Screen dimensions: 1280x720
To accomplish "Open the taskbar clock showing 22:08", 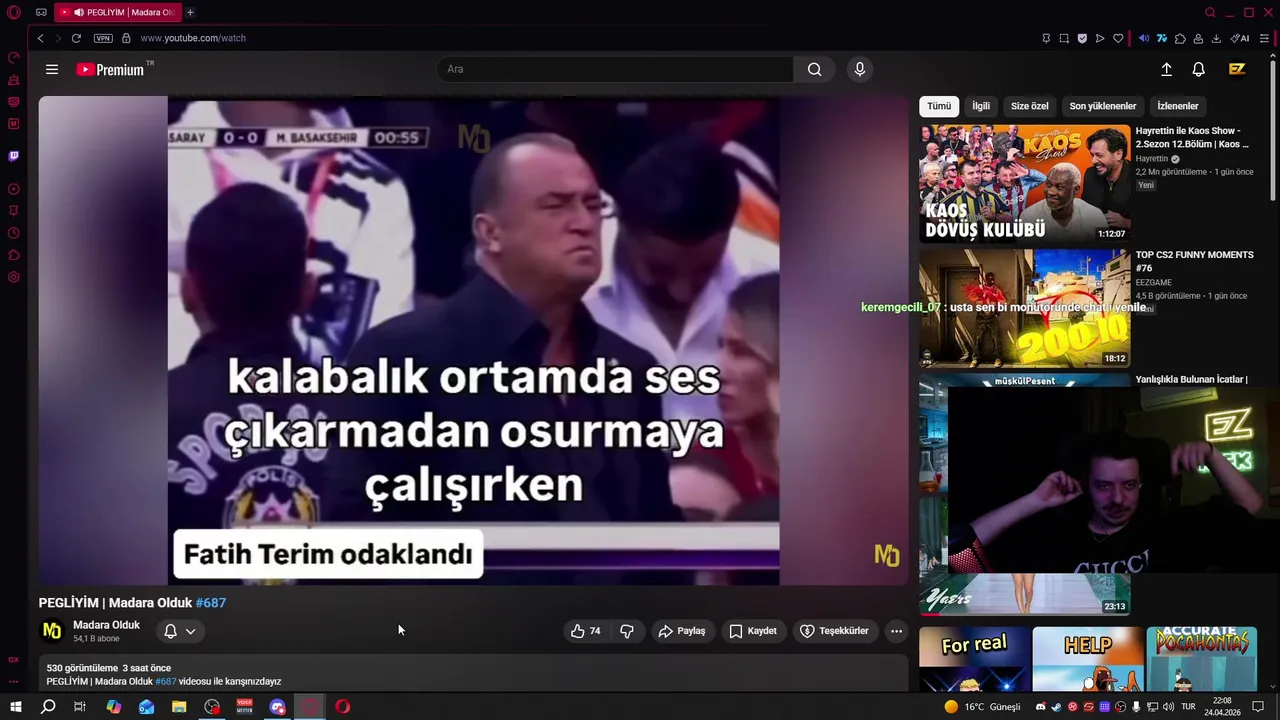I will [1222, 707].
